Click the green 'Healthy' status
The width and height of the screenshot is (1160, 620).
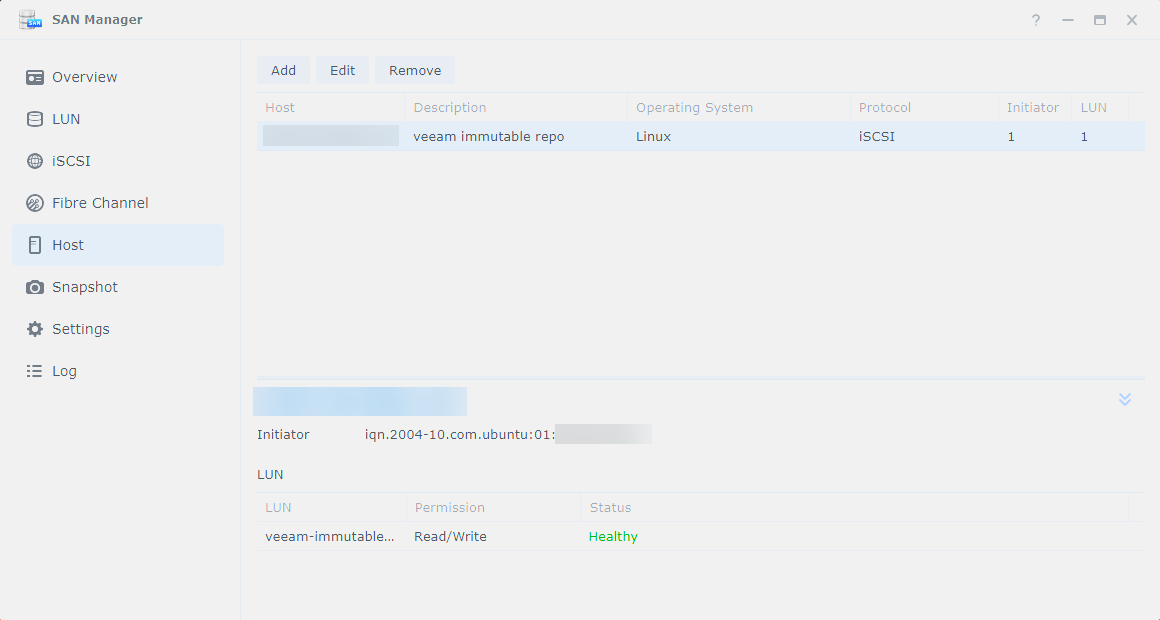(613, 536)
